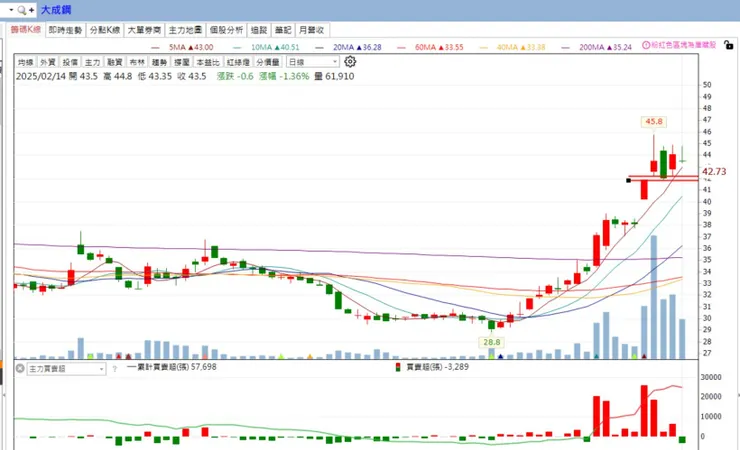Select the first red K線 tab
The width and height of the screenshot is (740, 450).
tap(26, 29)
